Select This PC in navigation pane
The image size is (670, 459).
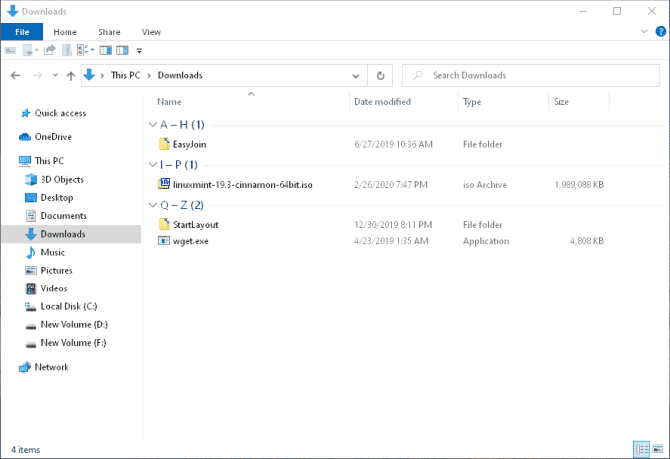(49, 161)
